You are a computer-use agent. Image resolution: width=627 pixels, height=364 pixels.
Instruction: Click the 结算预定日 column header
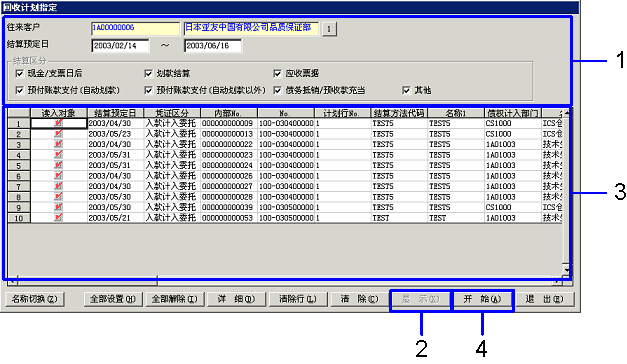(x=115, y=113)
